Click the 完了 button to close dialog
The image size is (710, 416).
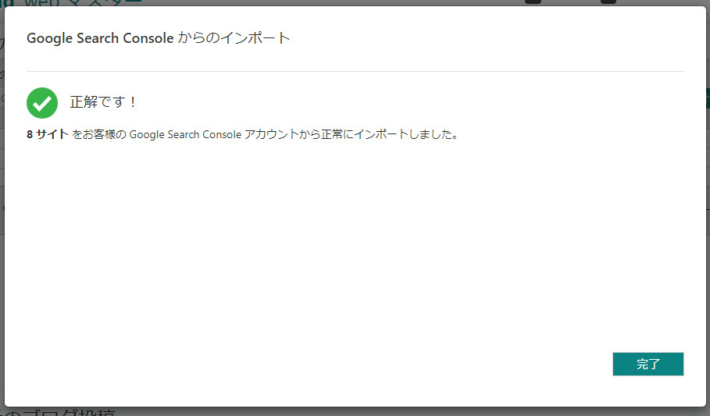click(647, 364)
